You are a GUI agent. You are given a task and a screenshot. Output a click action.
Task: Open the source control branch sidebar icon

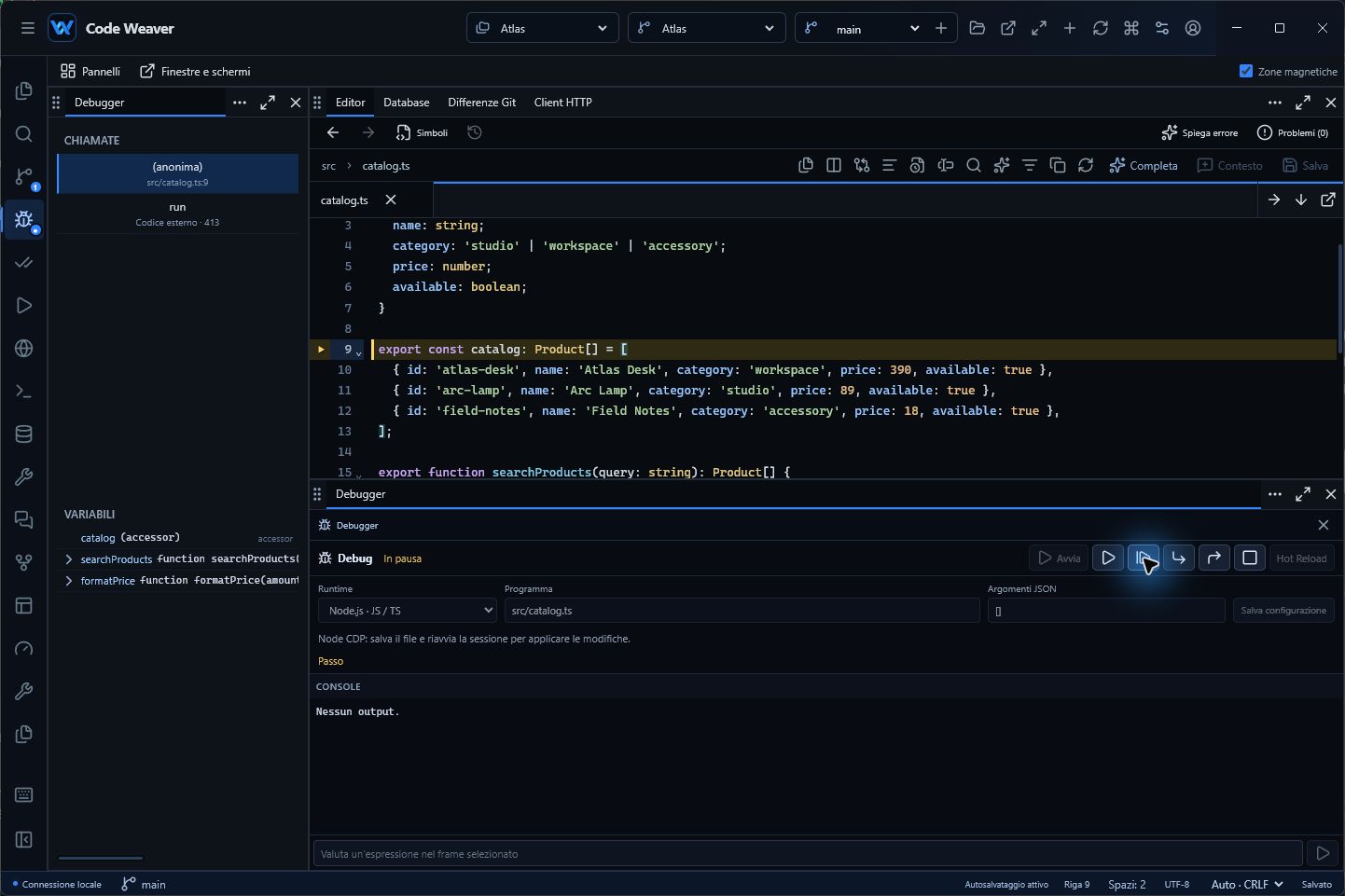[24, 177]
